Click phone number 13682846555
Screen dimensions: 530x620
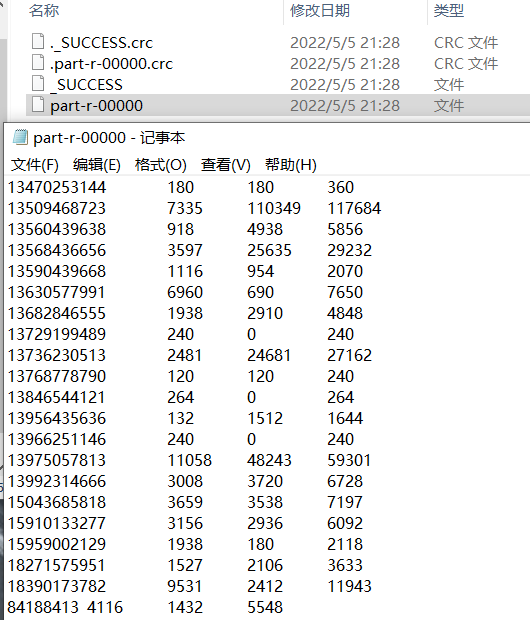57,313
